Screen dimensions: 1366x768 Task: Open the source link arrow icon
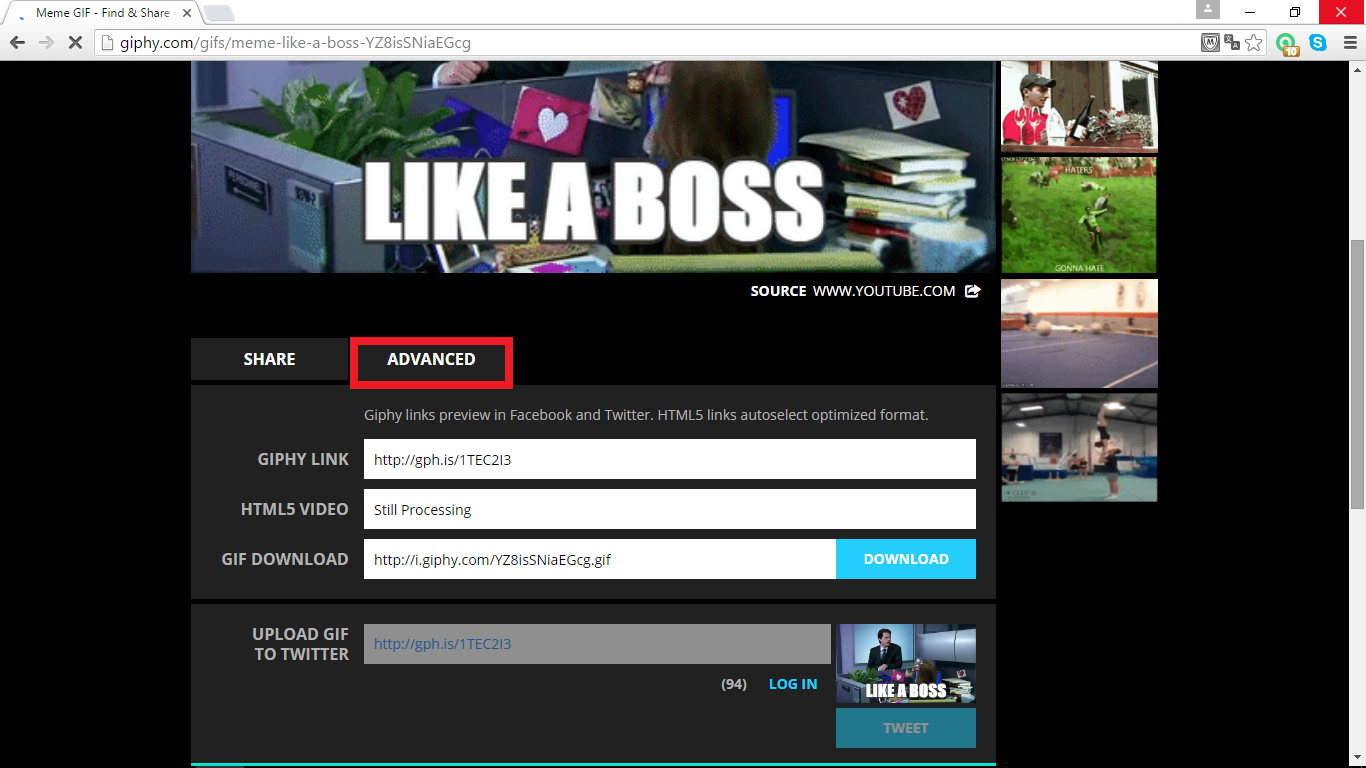973,291
